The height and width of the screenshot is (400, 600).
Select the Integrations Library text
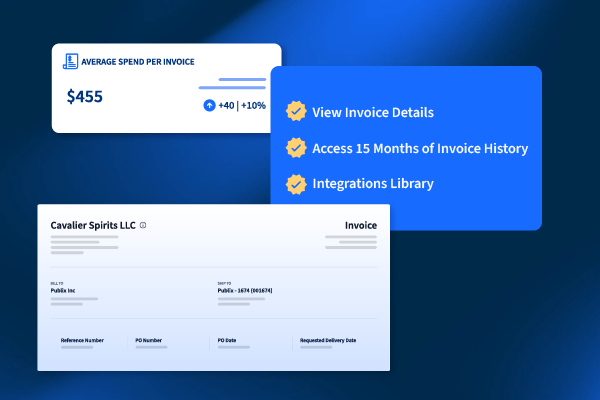[x=373, y=183]
